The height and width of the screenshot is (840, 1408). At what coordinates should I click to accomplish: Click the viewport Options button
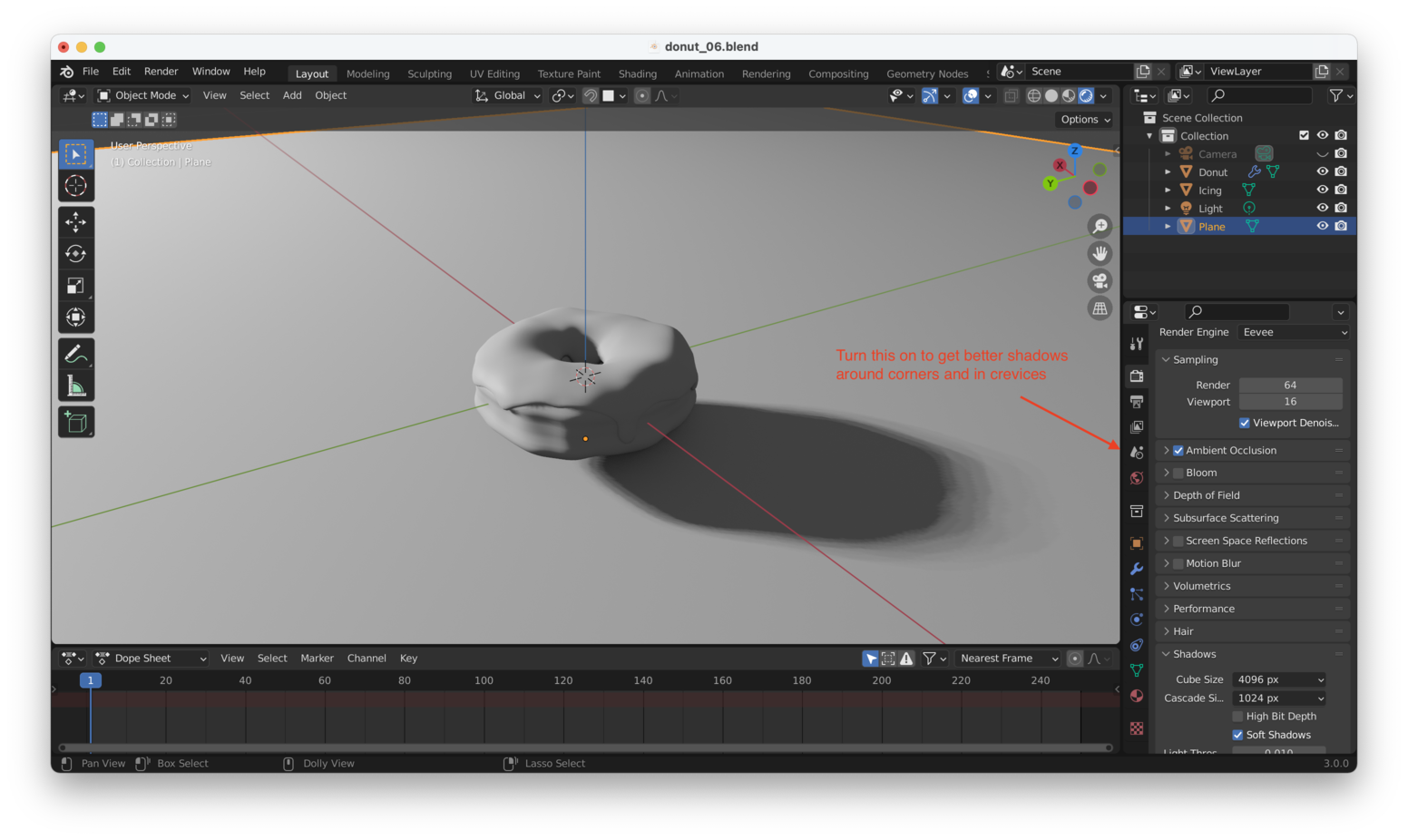point(1084,119)
